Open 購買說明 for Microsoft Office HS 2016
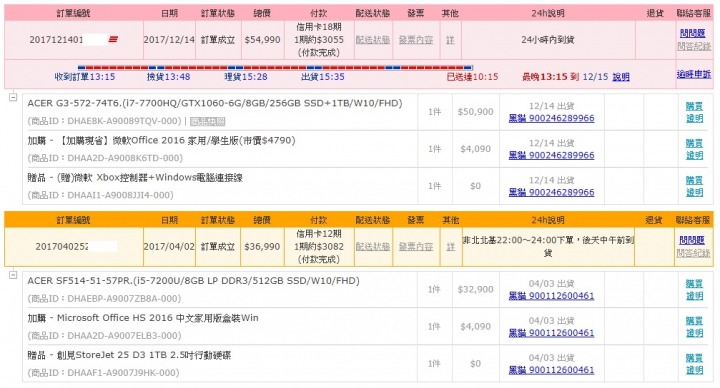Screen dimensions: 720x388 pyautogui.click(x=694, y=326)
